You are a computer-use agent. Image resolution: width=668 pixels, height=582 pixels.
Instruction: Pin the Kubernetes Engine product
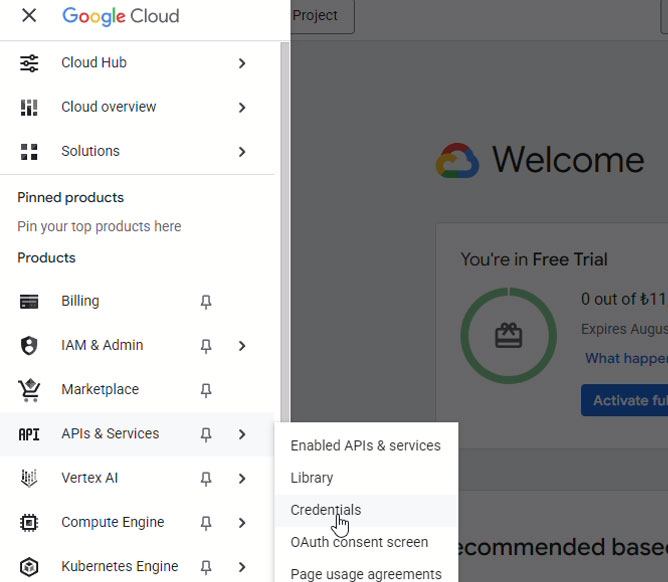[206, 567]
